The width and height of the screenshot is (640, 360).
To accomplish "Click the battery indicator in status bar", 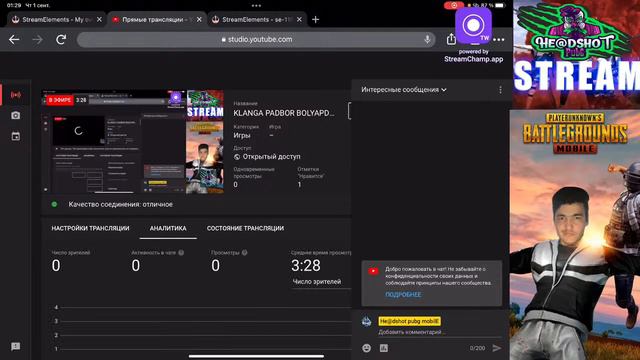I will click(x=500, y=5).
